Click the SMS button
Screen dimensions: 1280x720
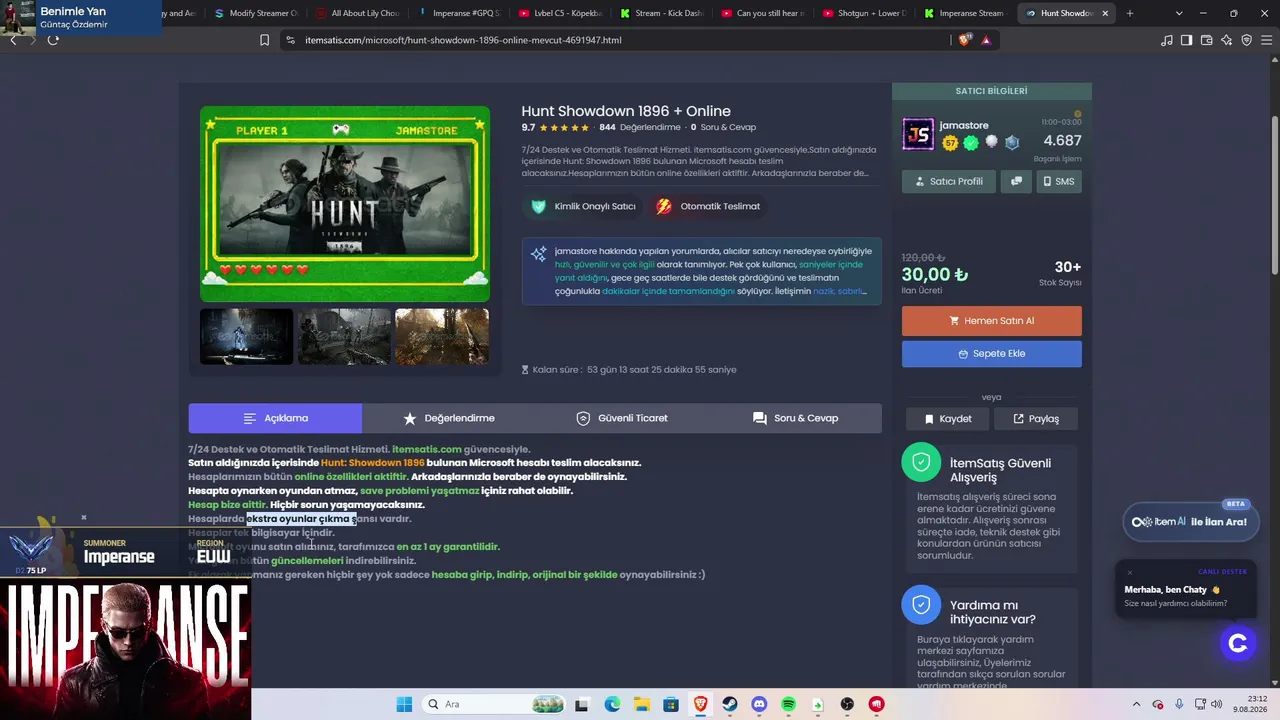(1058, 181)
